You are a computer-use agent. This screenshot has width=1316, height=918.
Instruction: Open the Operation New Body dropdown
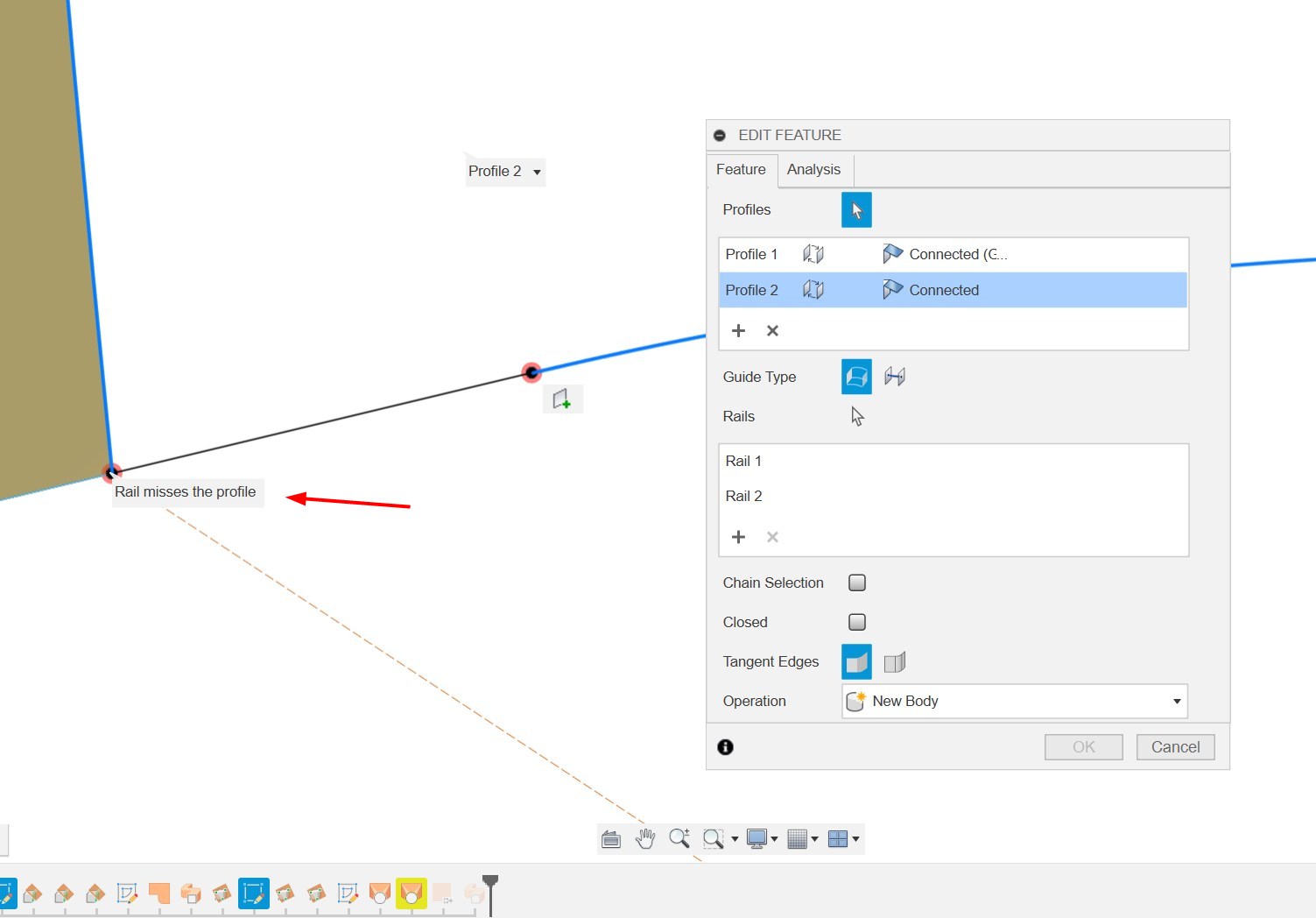click(1015, 701)
